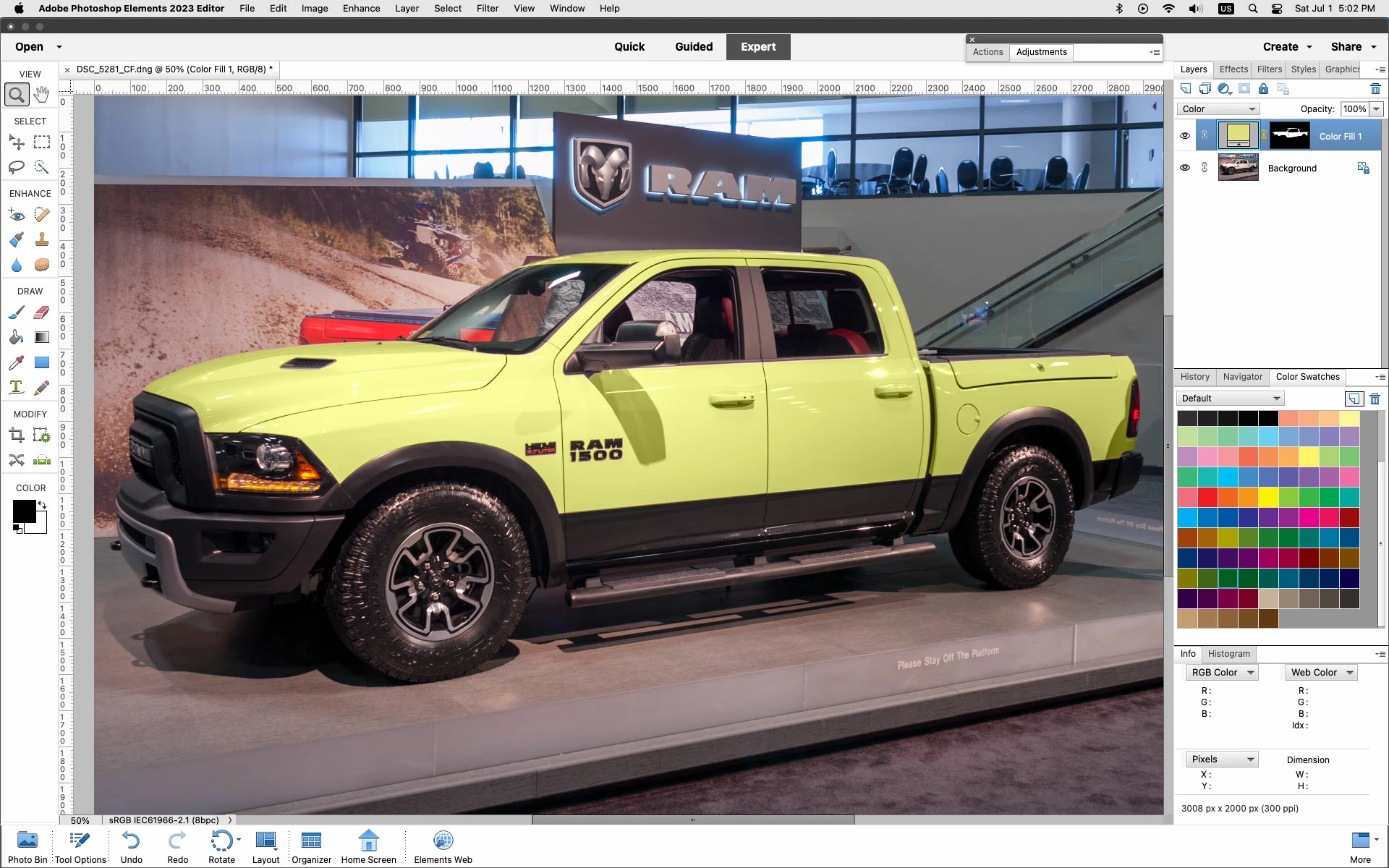The image size is (1389, 868).
Task: Select the Clone Stamp tool
Action: click(42, 239)
